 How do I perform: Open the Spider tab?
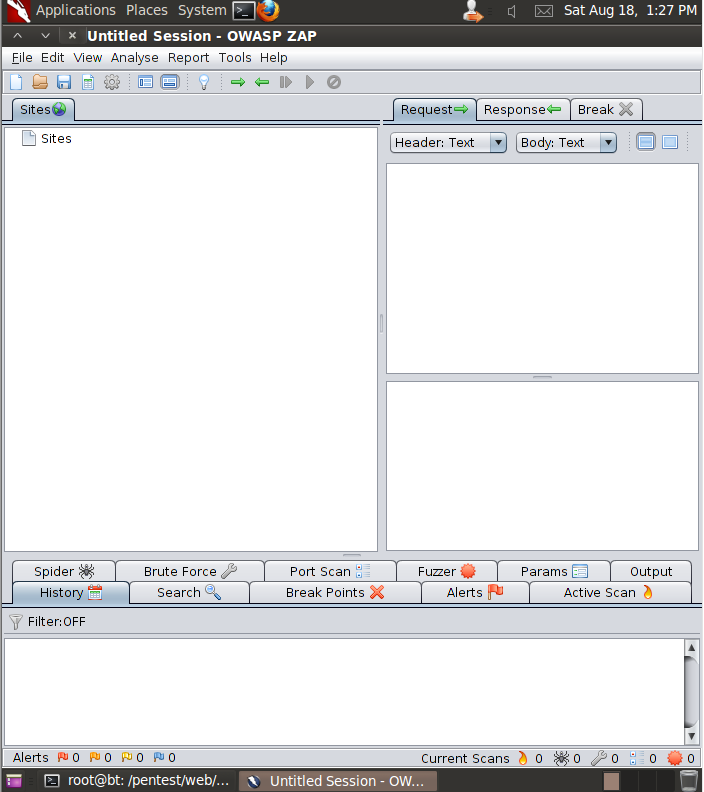click(64, 572)
